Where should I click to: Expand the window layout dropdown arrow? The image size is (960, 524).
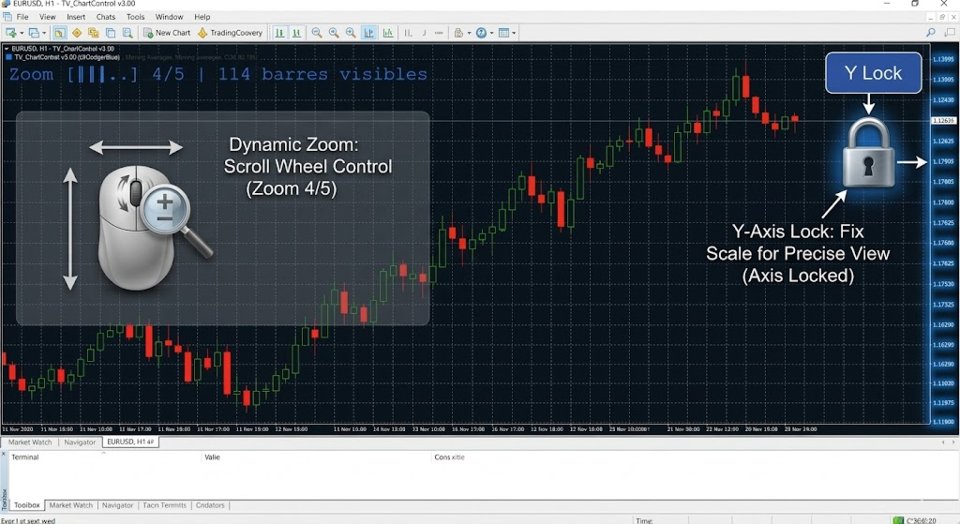pos(514,33)
